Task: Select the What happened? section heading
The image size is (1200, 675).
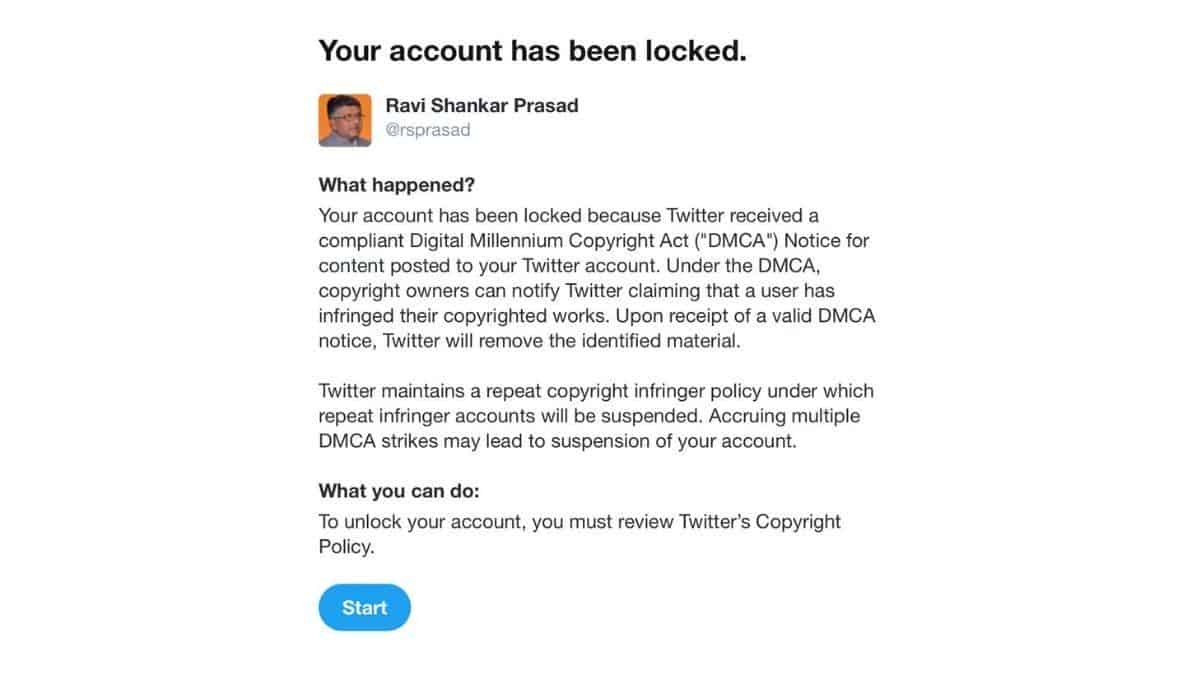Action: (396, 185)
